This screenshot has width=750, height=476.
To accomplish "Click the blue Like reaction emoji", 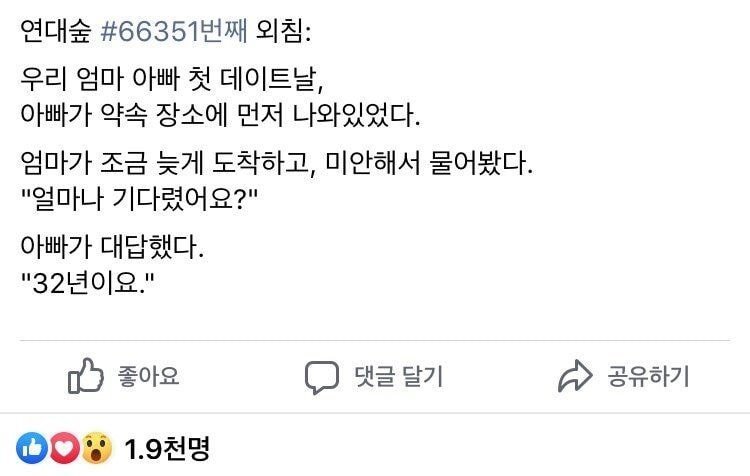I will [x=32, y=448].
